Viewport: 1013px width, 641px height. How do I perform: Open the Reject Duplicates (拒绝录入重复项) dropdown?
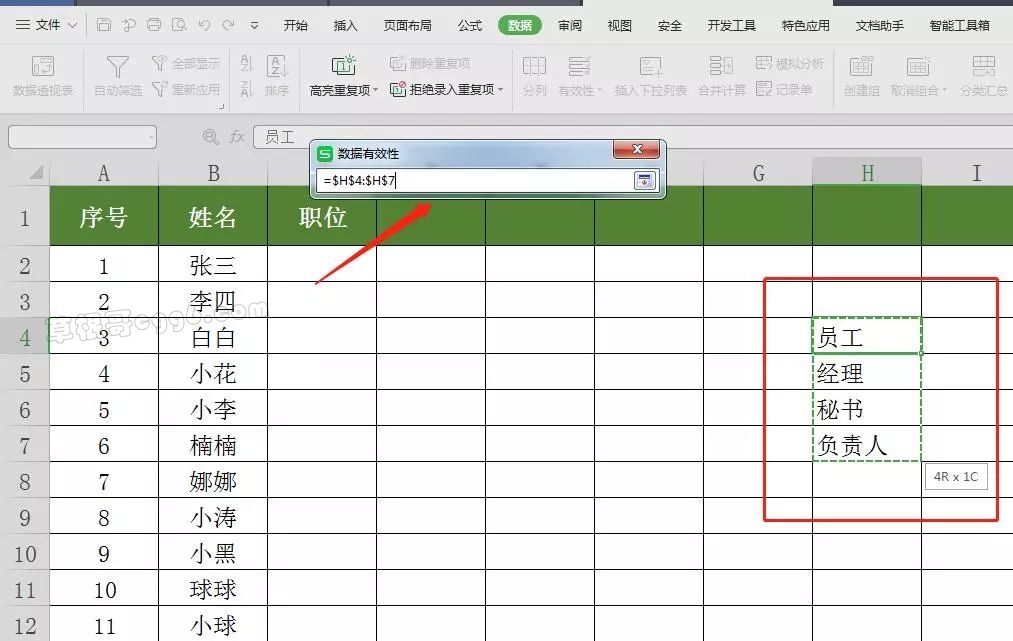click(x=499, y=90)
